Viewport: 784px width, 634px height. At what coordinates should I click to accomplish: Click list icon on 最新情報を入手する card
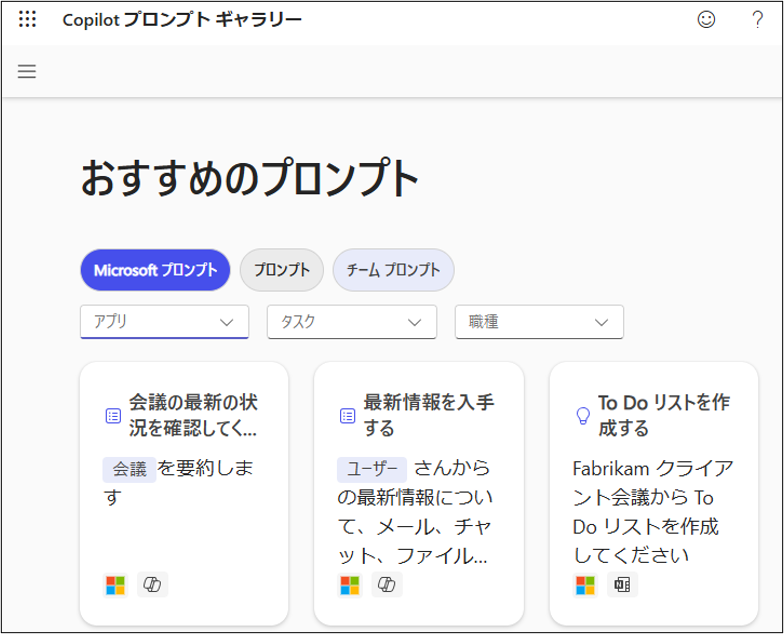[348, 416]
